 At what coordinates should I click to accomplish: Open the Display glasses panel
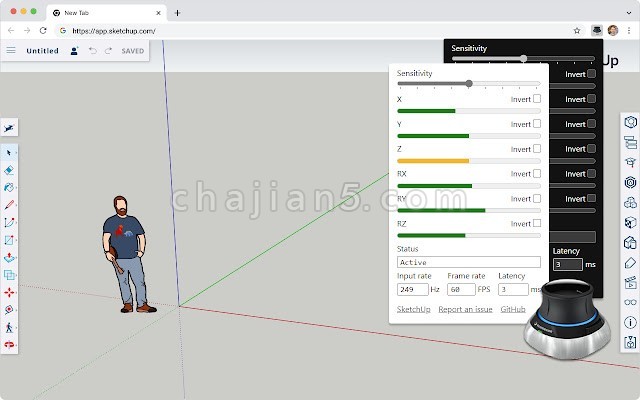pos(630,302)
